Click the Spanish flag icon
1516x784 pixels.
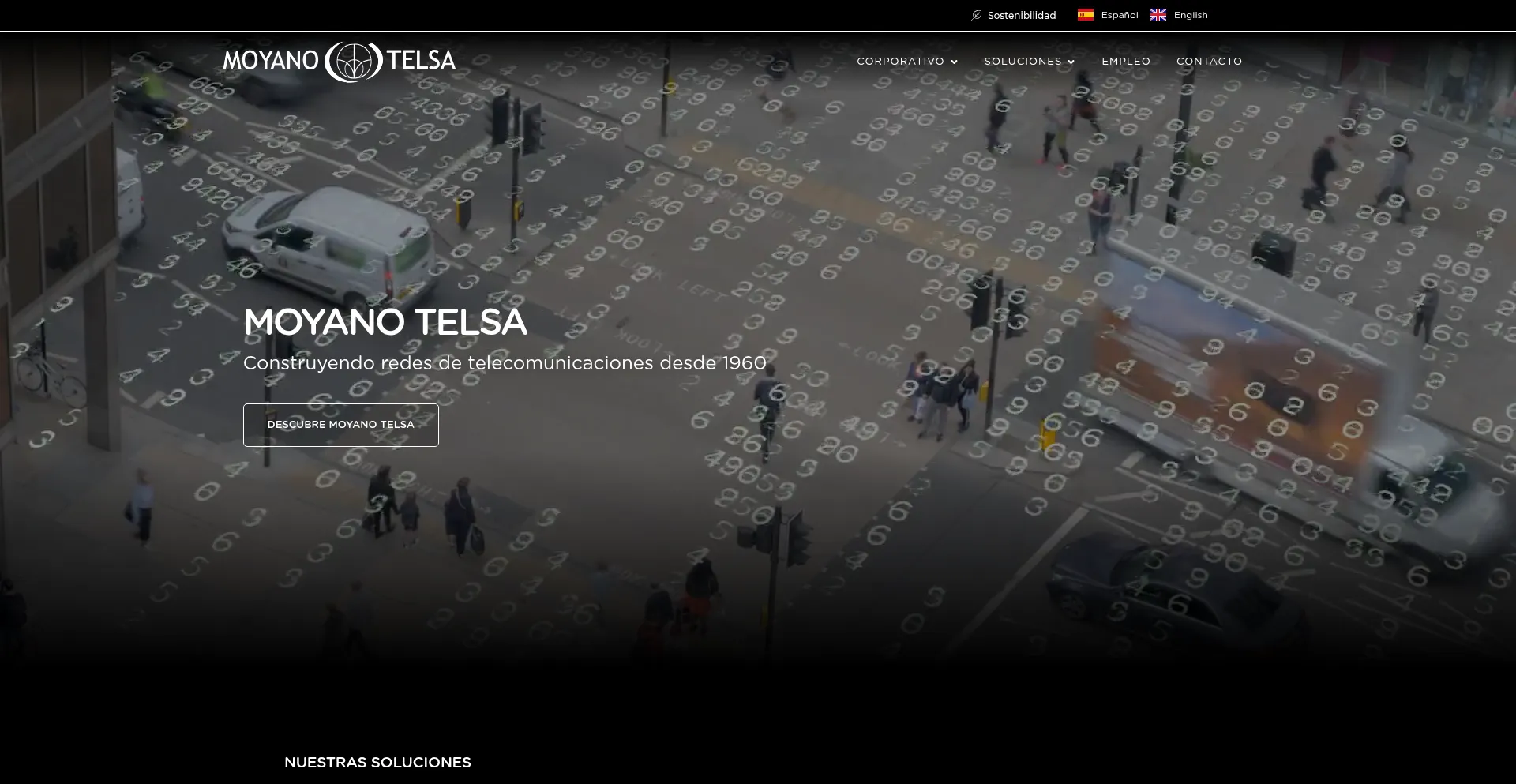1086,15
